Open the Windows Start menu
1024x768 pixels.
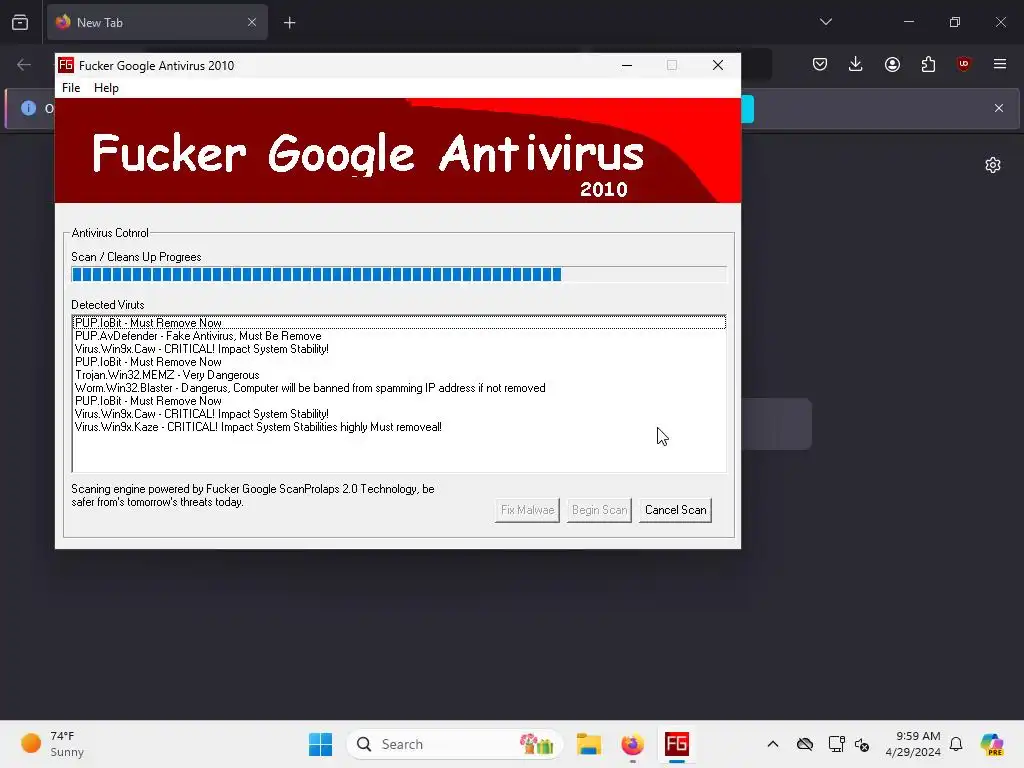(320, 744)
